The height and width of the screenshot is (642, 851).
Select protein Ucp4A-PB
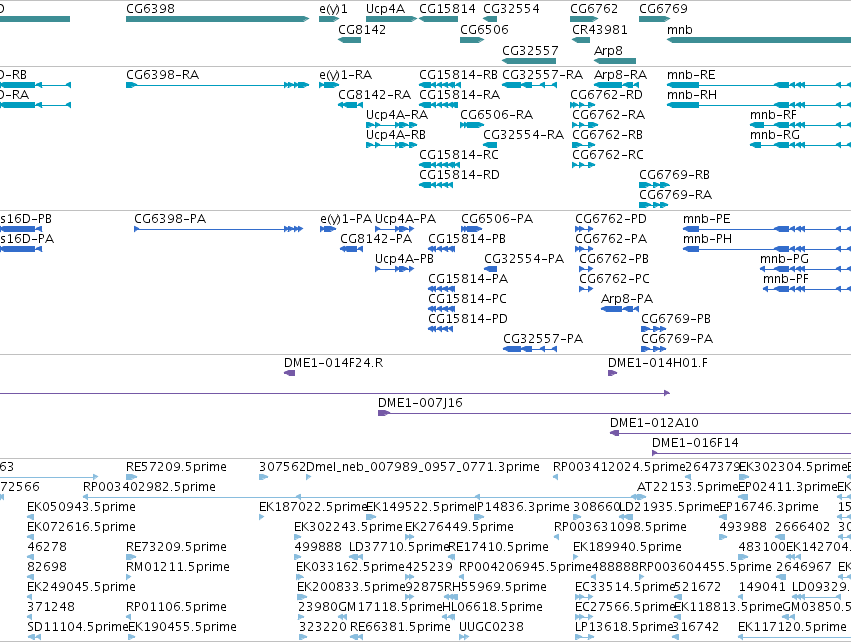395,269
